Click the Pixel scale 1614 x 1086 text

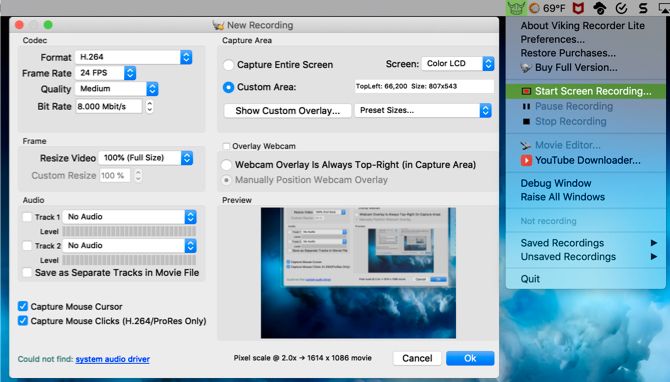(303, 358)
